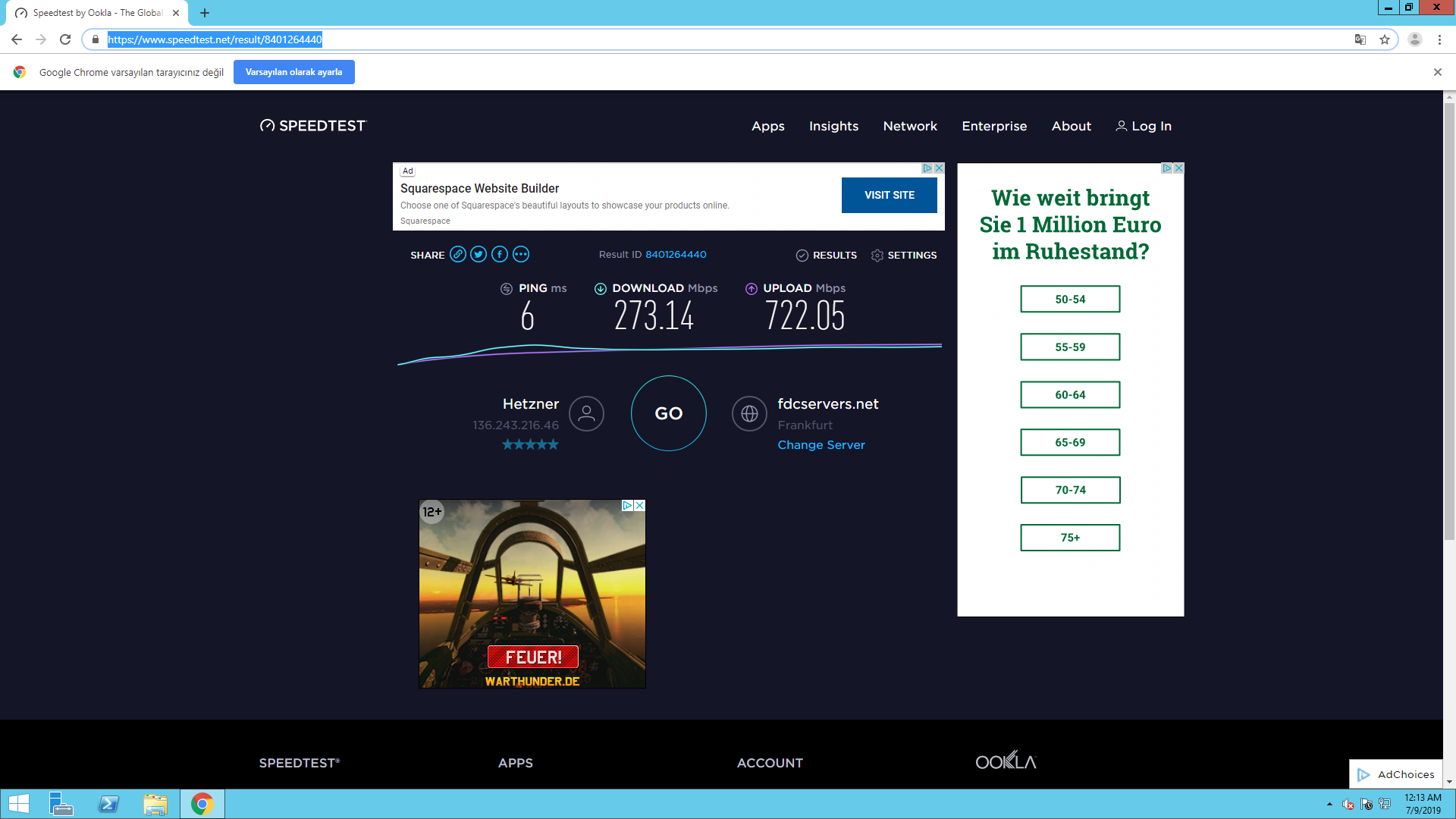
Task: Open Server Manager from the taskbar
Action: click(61, 804)
